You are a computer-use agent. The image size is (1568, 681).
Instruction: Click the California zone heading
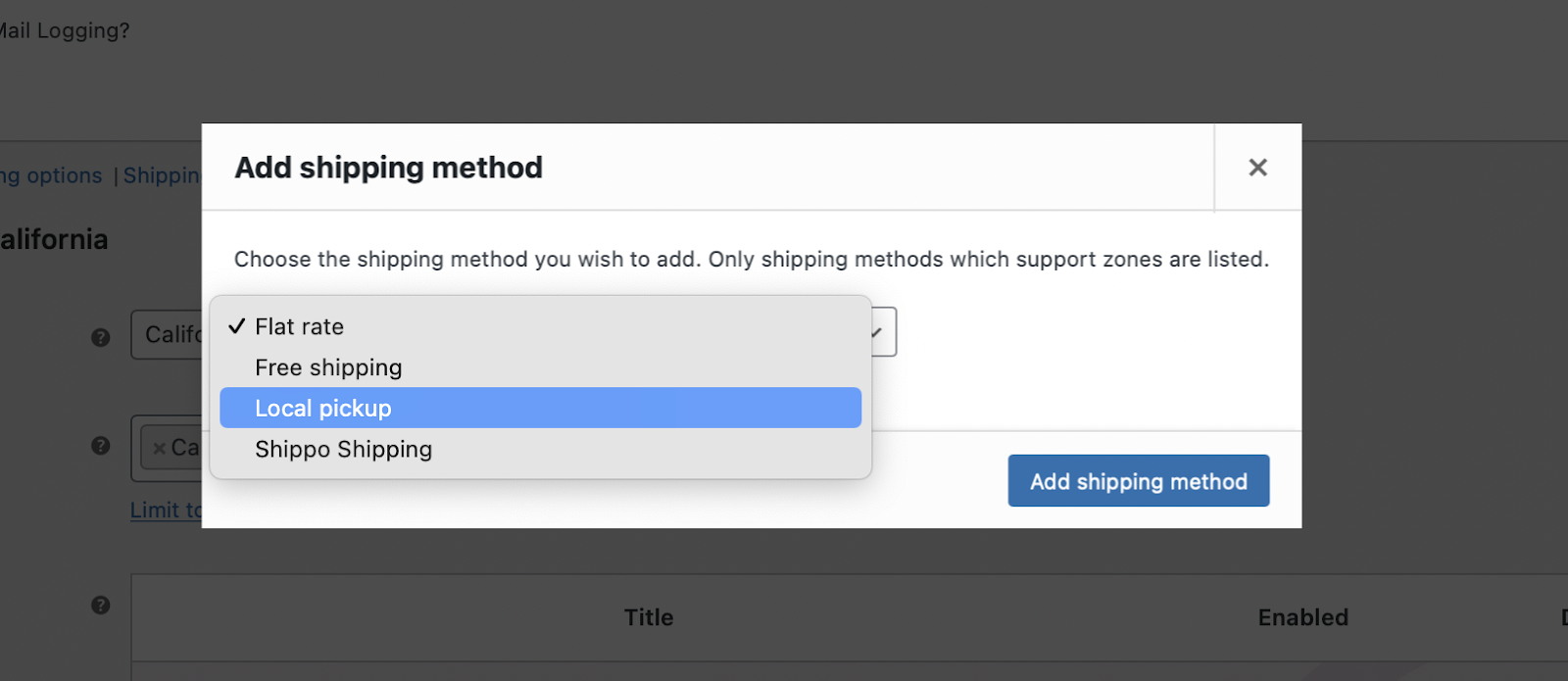[x=54, y=239]
